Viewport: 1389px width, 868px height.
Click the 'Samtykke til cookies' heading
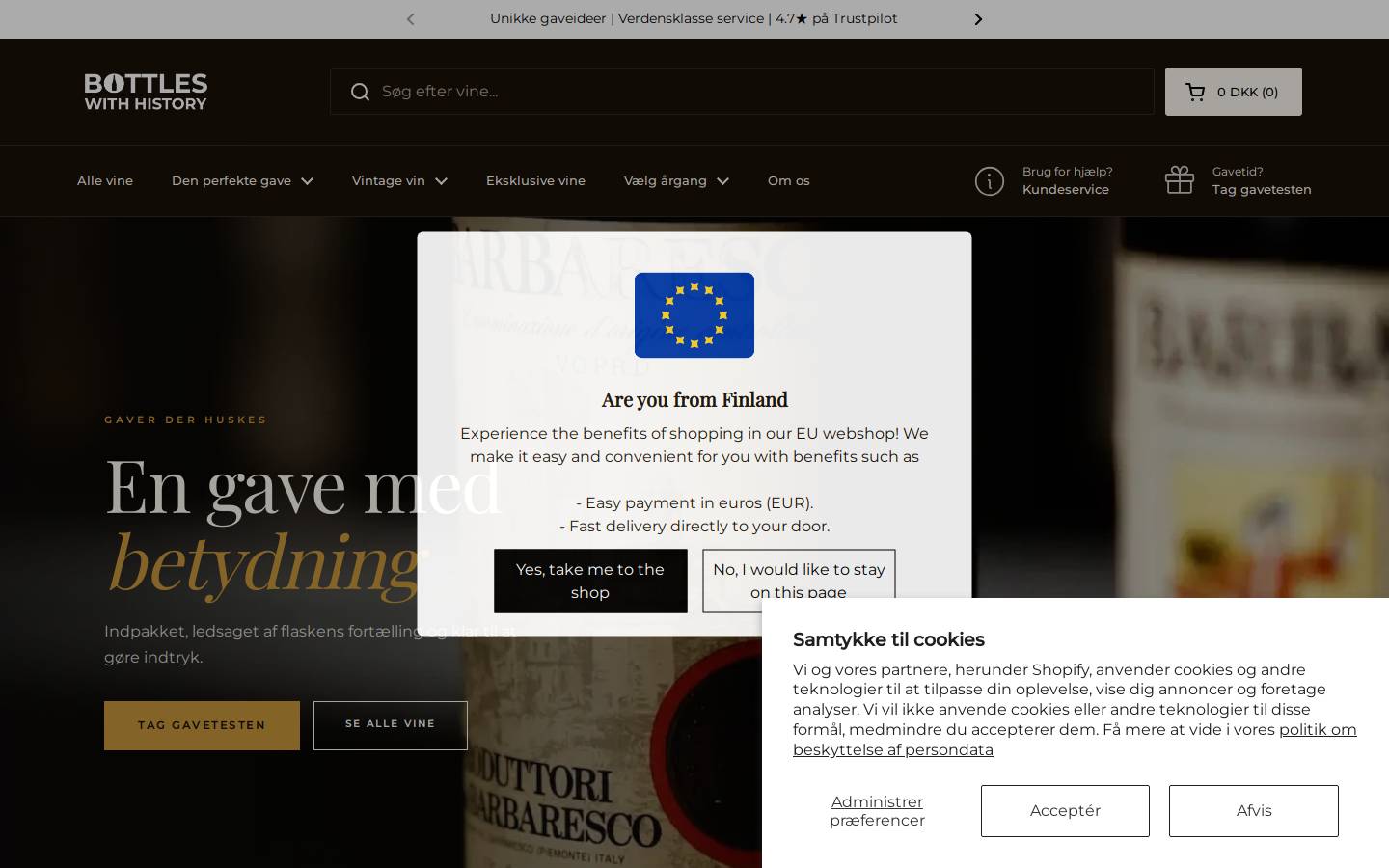888,639
